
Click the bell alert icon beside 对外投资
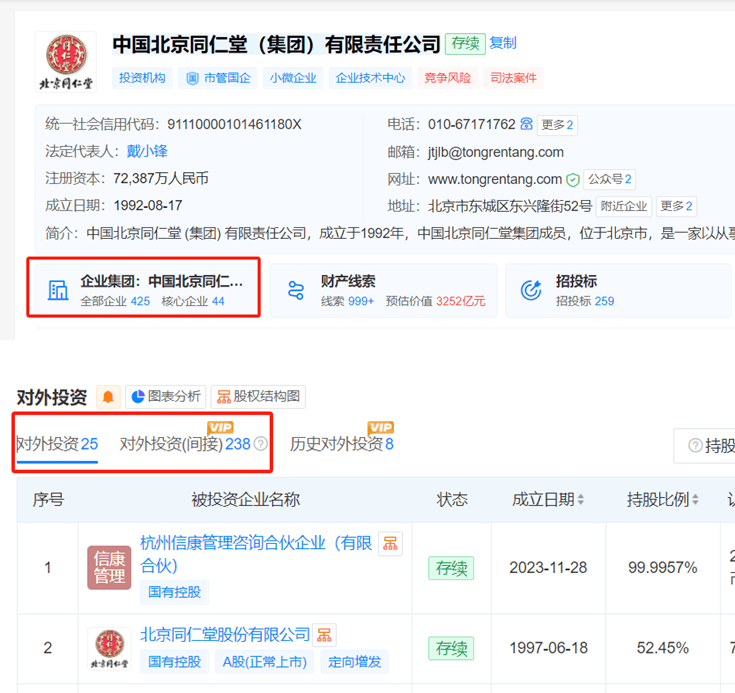108,397
